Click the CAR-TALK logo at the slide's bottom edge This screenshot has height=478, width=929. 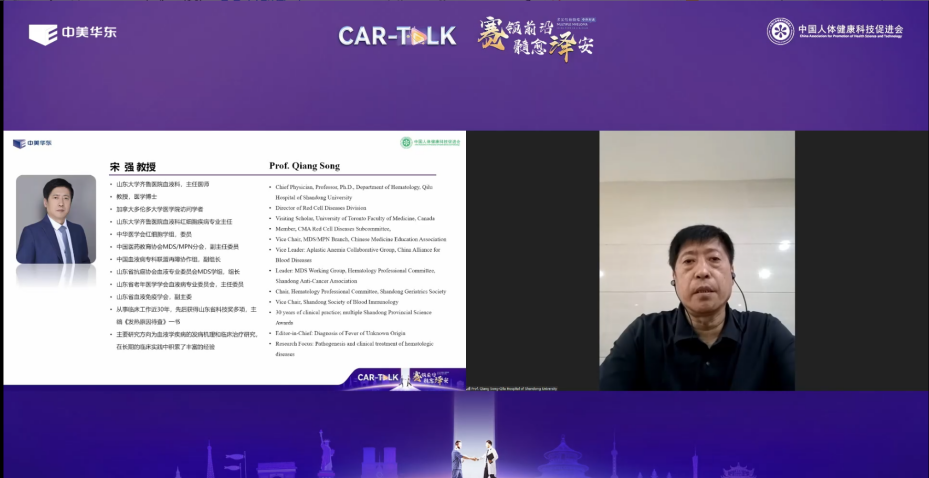click(x=379, y=377)
